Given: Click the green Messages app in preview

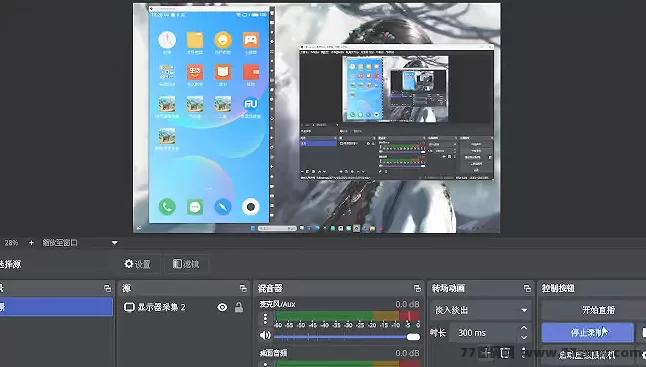Looking at the screenshot, I should pyautogui.click(x=195, y=207).
